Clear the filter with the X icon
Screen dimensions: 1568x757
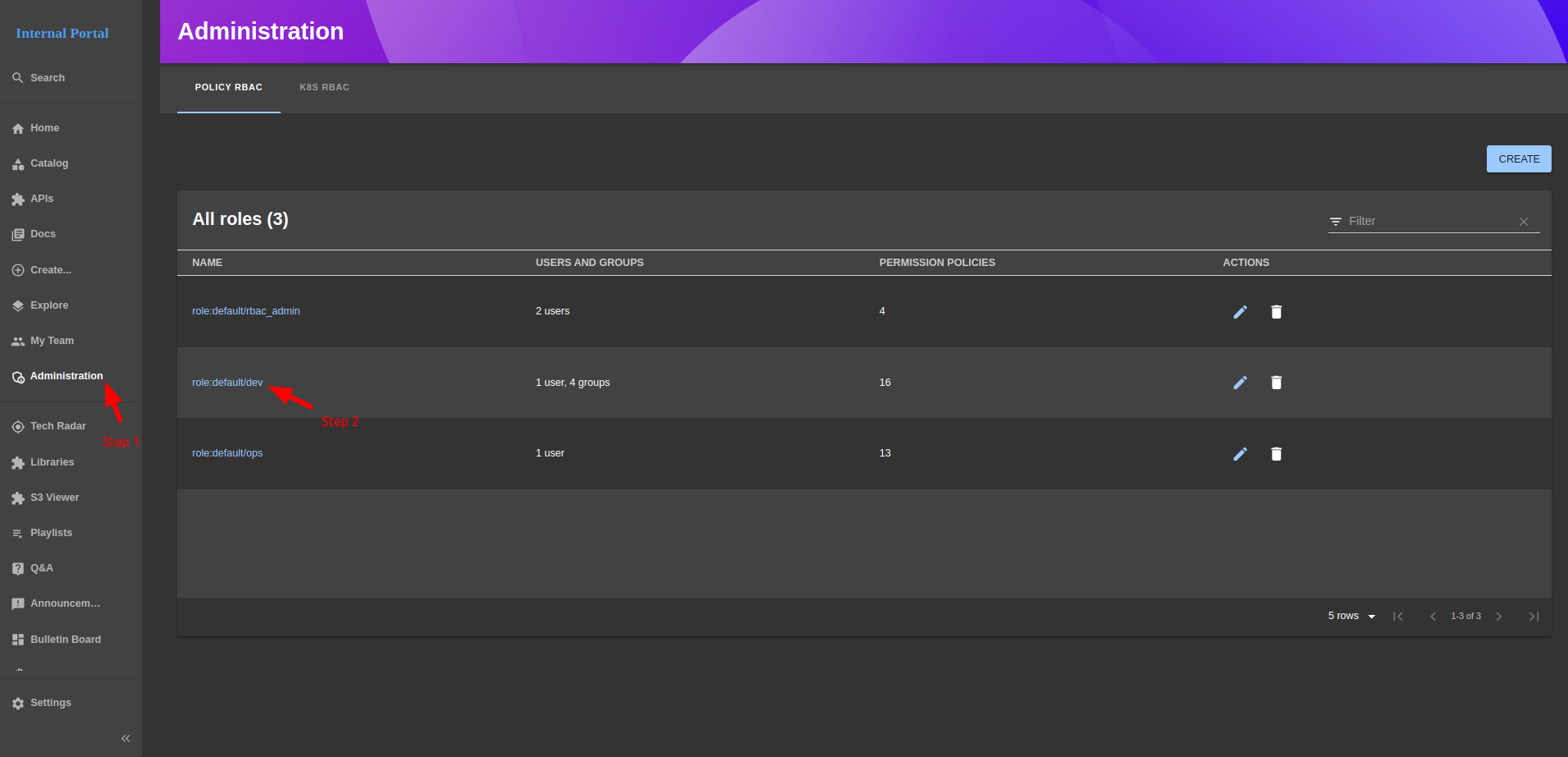point(1523,222)
